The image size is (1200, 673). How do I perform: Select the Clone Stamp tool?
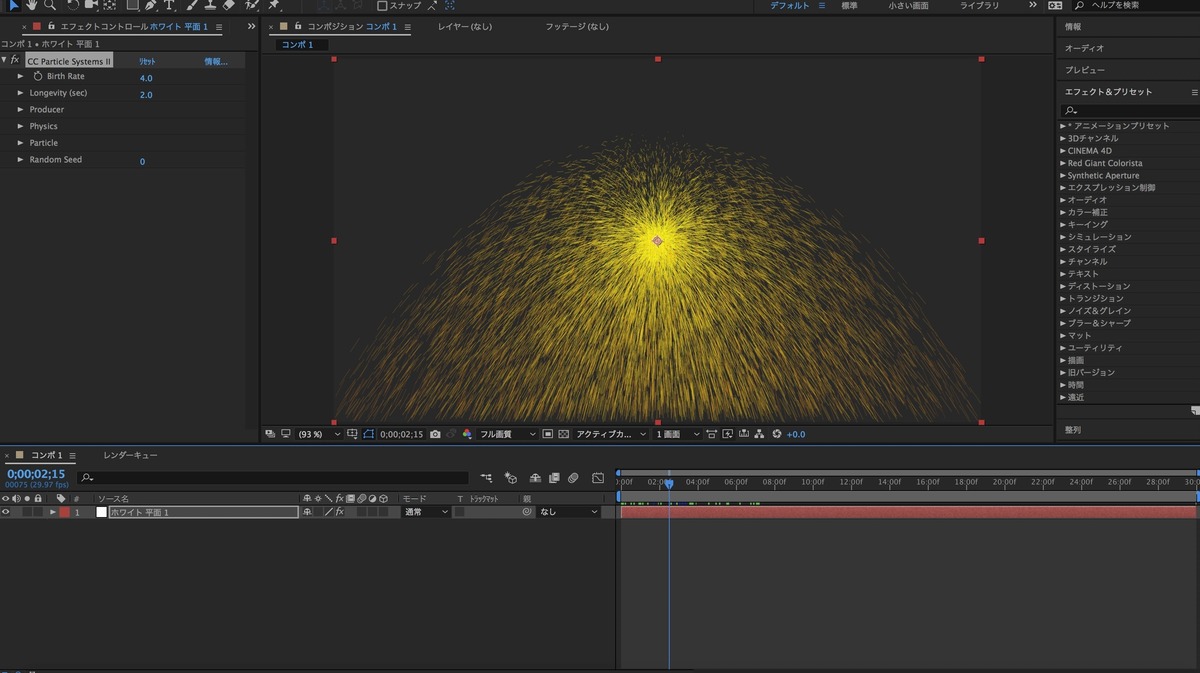coord(210,5)
